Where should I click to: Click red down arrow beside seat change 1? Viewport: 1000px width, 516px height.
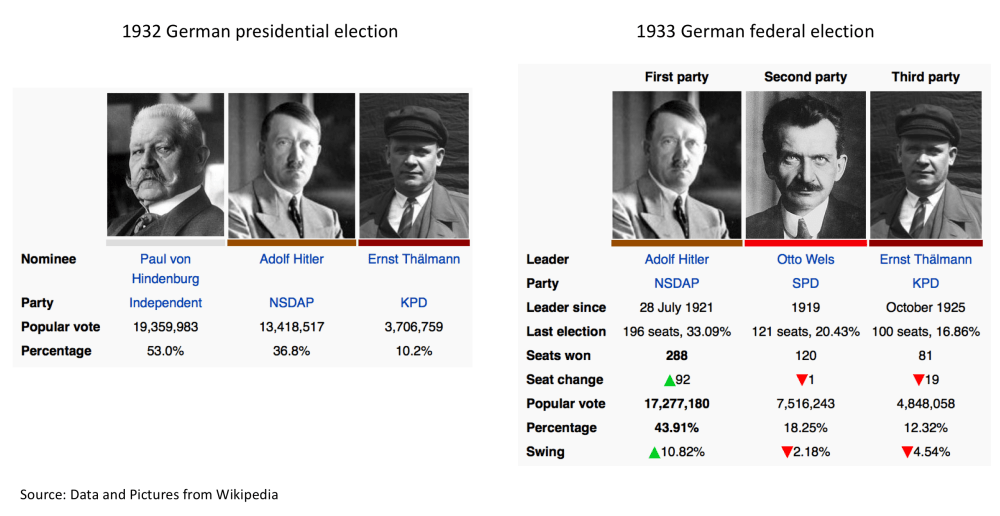click(x=801, y=380)
